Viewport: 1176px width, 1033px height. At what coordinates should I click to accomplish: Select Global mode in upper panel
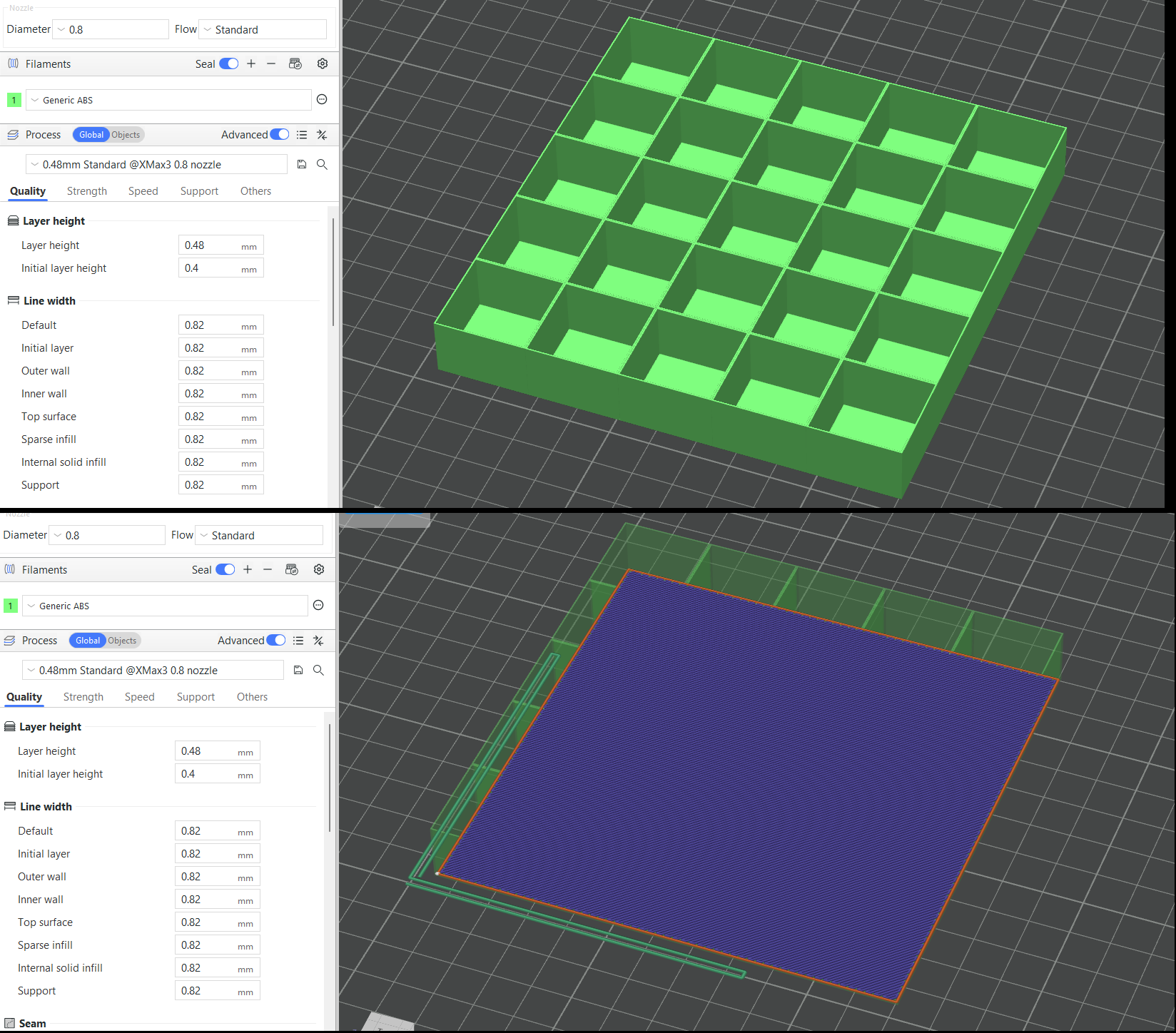coord(91,135)
